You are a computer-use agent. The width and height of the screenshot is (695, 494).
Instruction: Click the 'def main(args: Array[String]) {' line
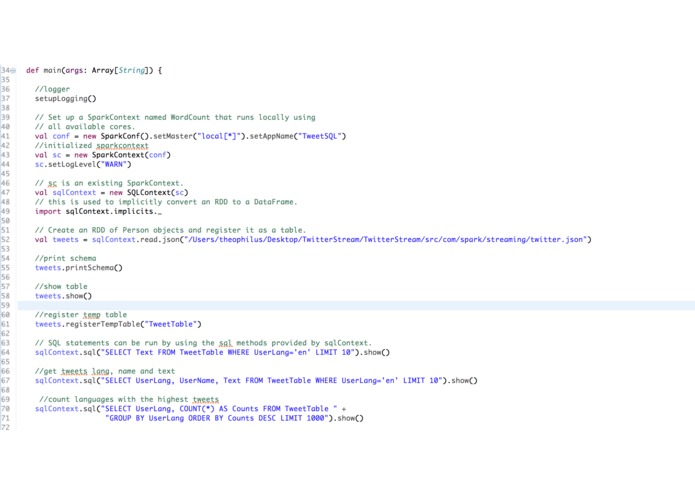coord(94,70)
